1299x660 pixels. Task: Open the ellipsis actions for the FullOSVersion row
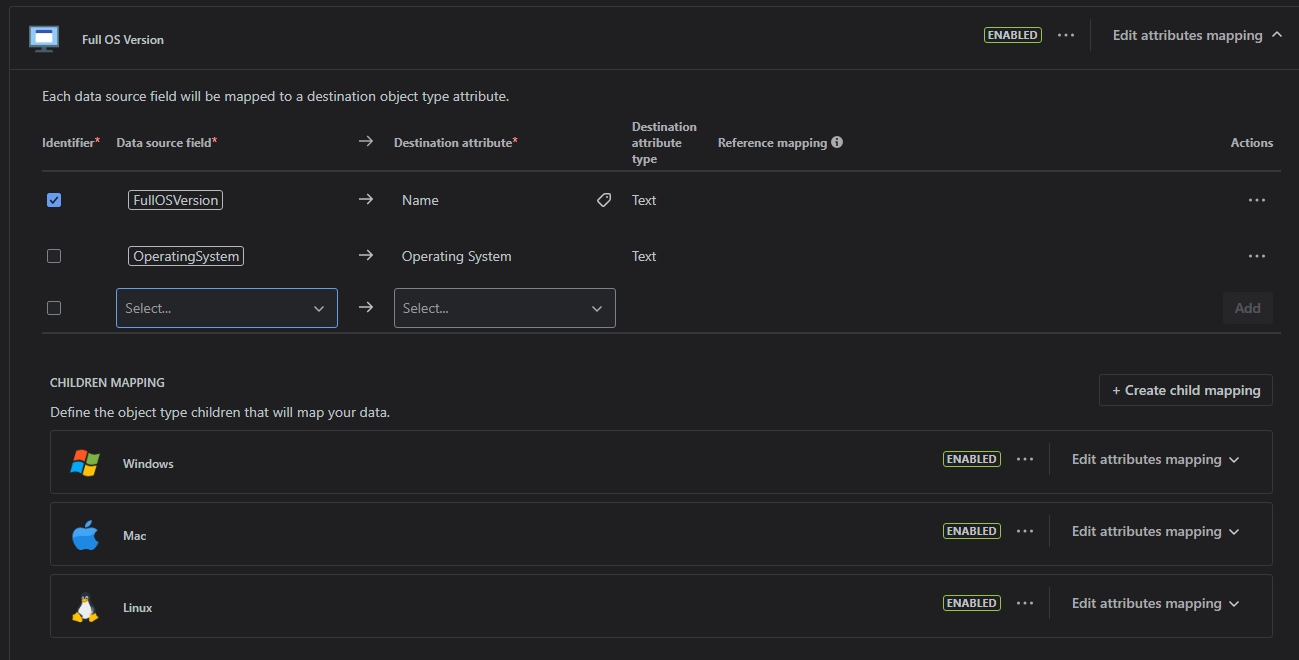point(1257,200)
